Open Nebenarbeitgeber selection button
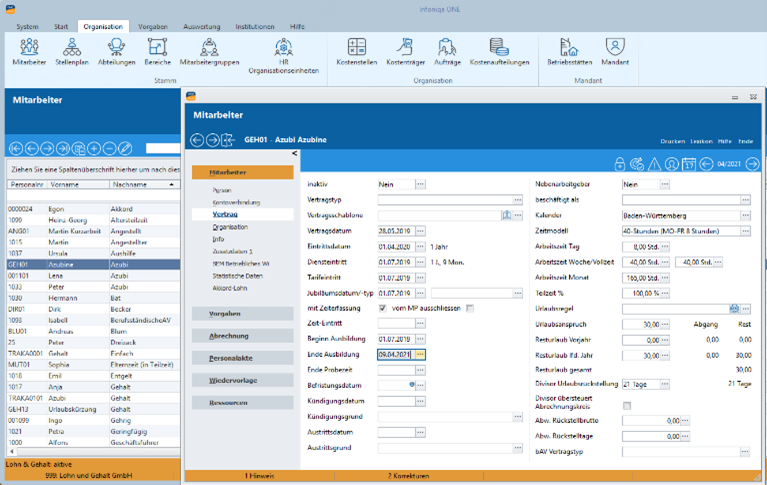This screenshot has height=485, width=767. [665, 184]
